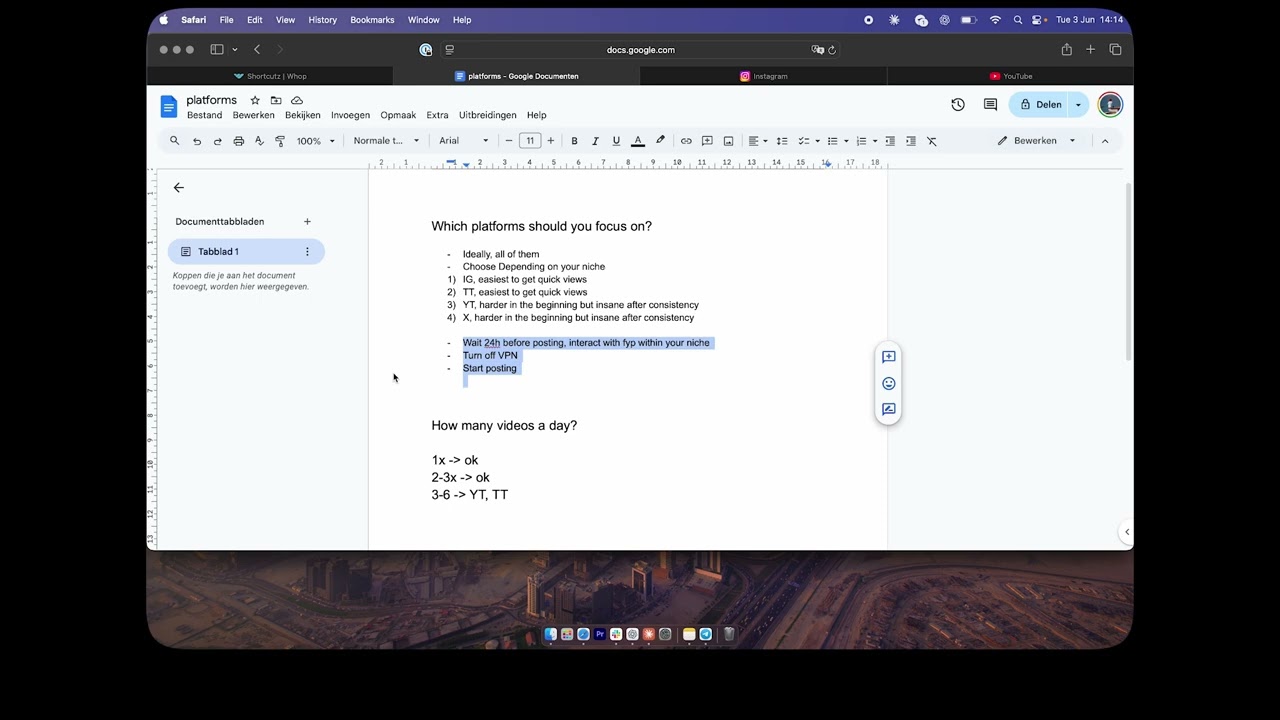Open version history clock icon

click(x=958, y=104)
